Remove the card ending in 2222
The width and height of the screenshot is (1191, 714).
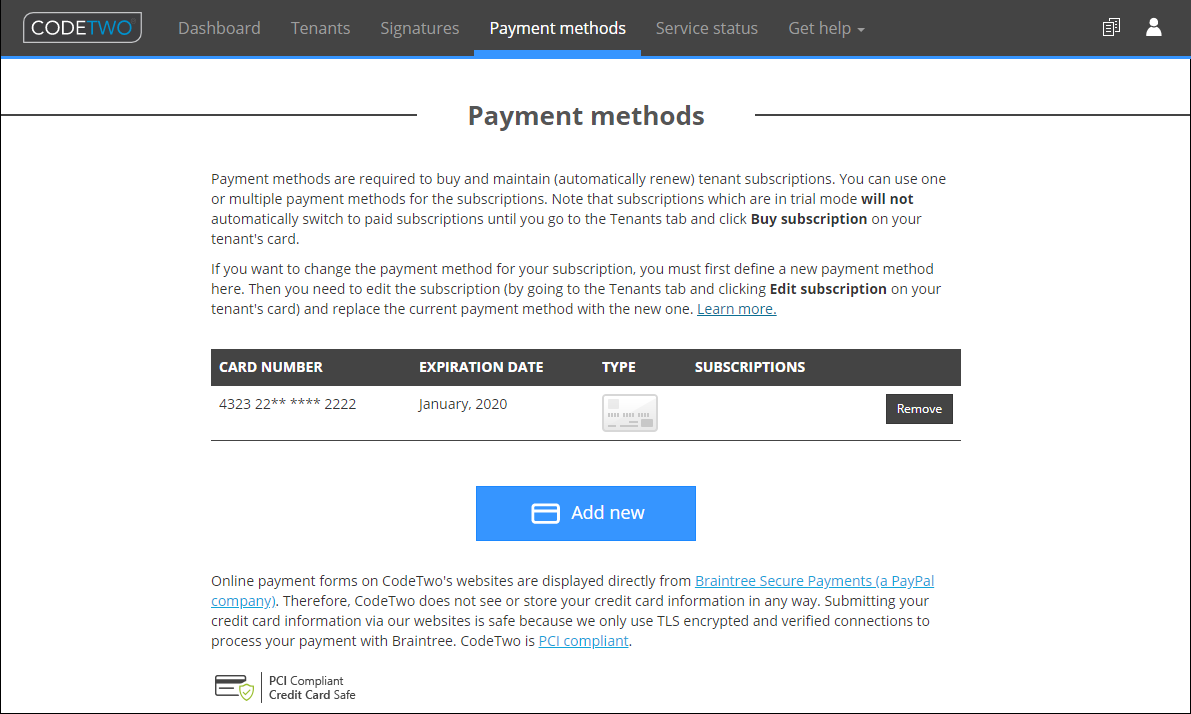[x=919, y=409]
